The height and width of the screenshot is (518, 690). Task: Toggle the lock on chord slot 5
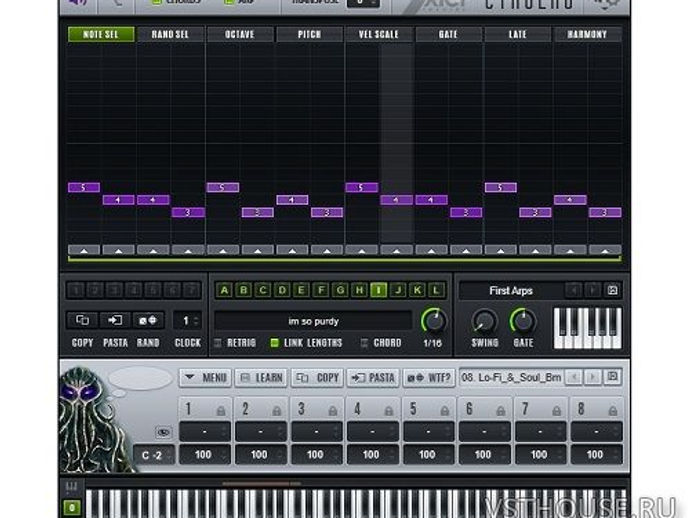[x=444, y=411]
